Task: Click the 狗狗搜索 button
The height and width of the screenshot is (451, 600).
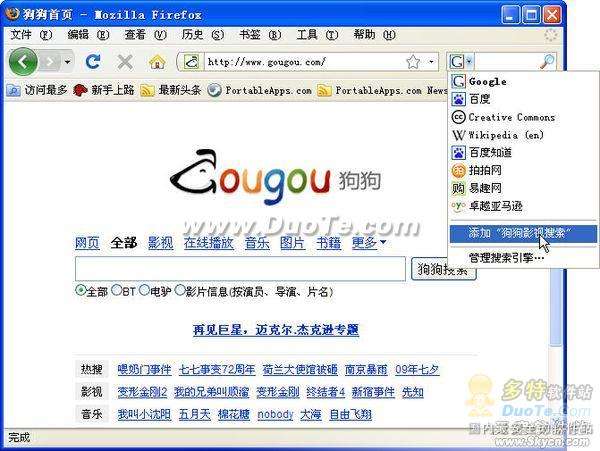Action: click(x=443, y=269)
